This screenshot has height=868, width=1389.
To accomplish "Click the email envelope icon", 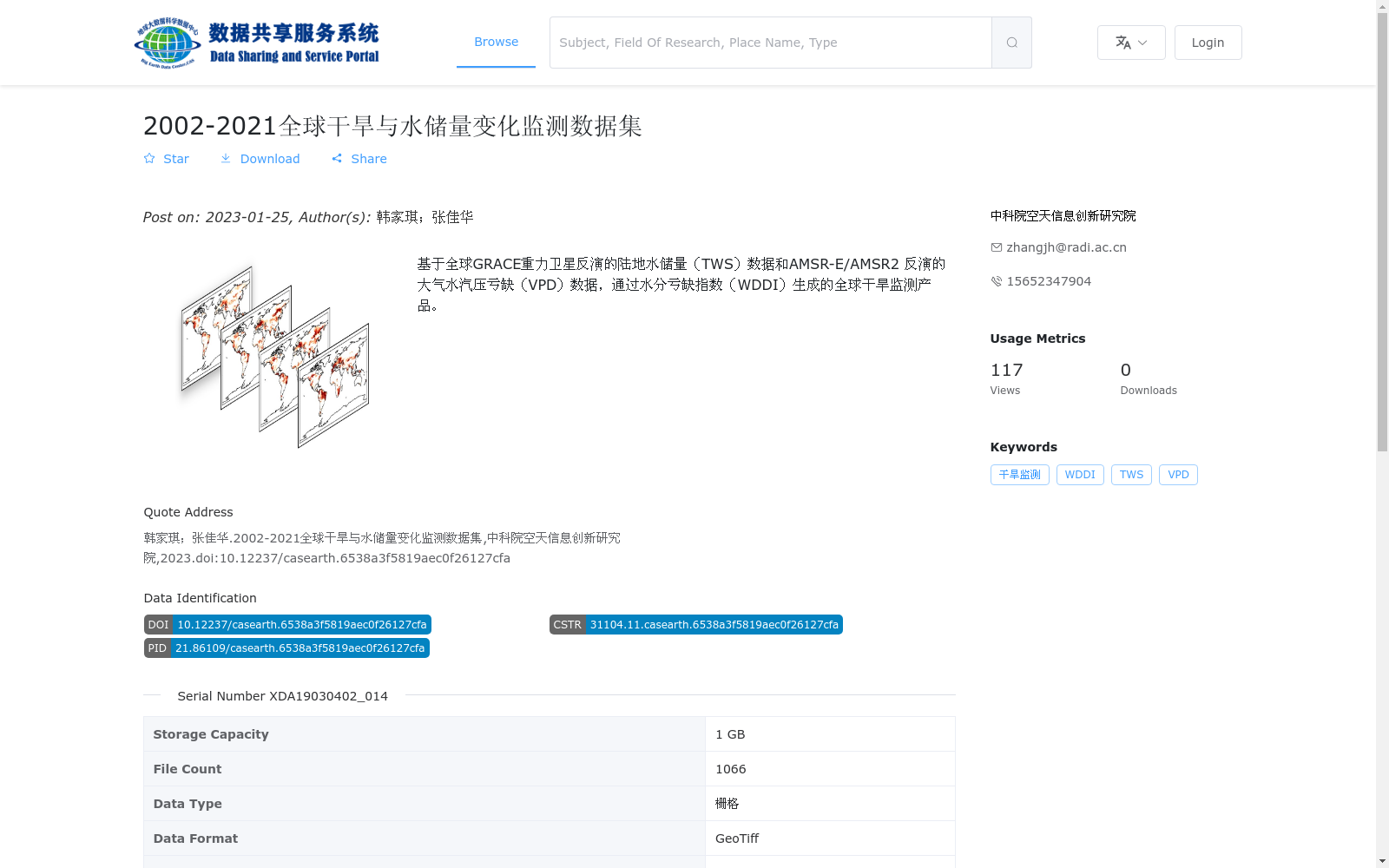I will (x=997, y=247).
